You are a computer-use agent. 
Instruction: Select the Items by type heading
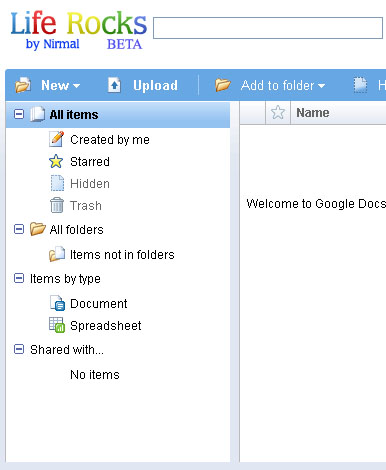coord(65,279)
